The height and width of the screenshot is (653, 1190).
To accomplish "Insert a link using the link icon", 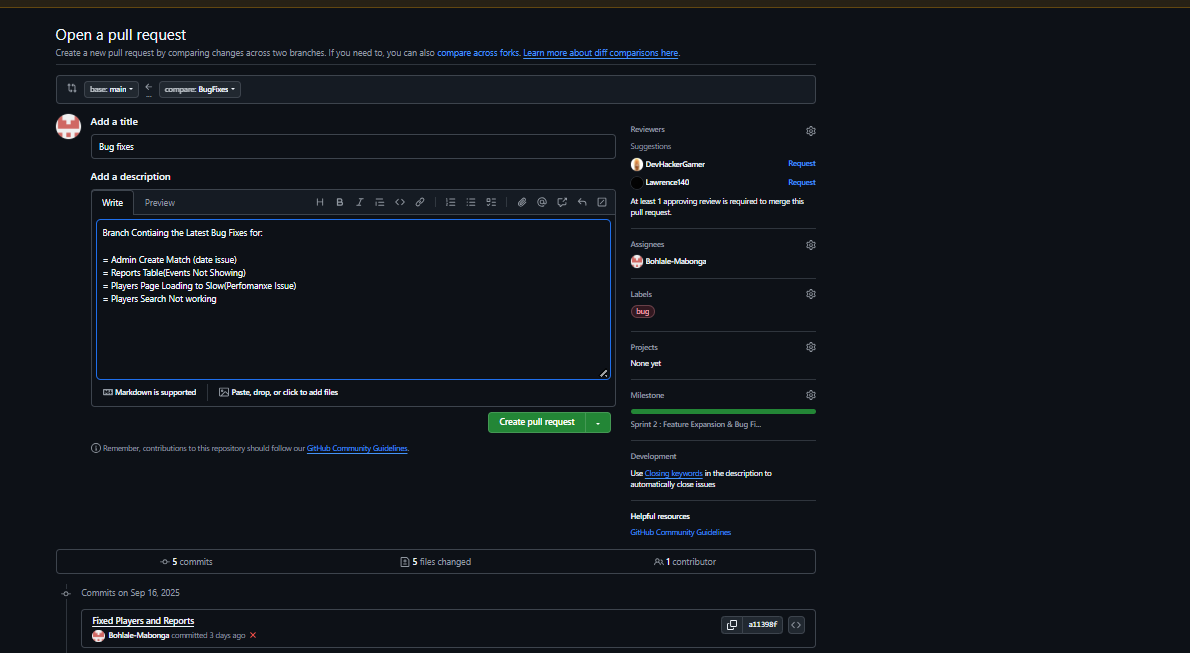I will pos(420,202).
